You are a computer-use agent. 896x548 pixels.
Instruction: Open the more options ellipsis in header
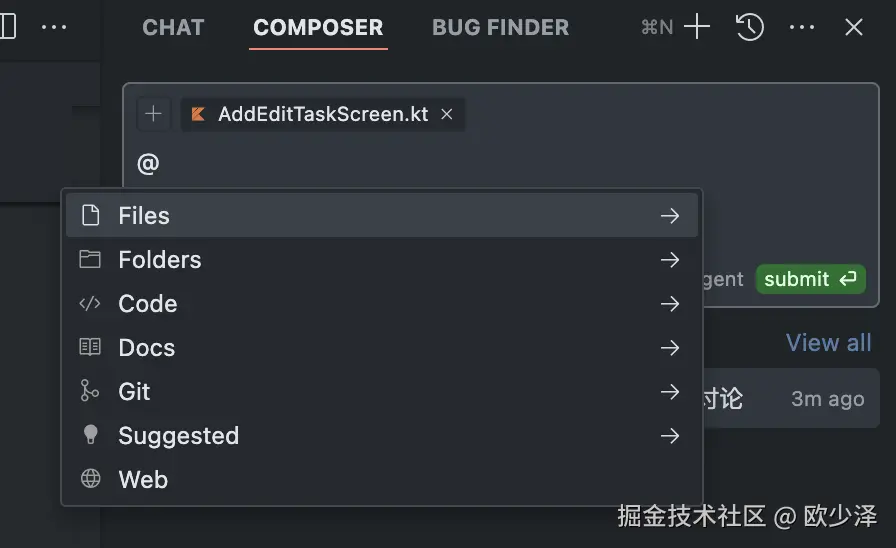[802, 28]
